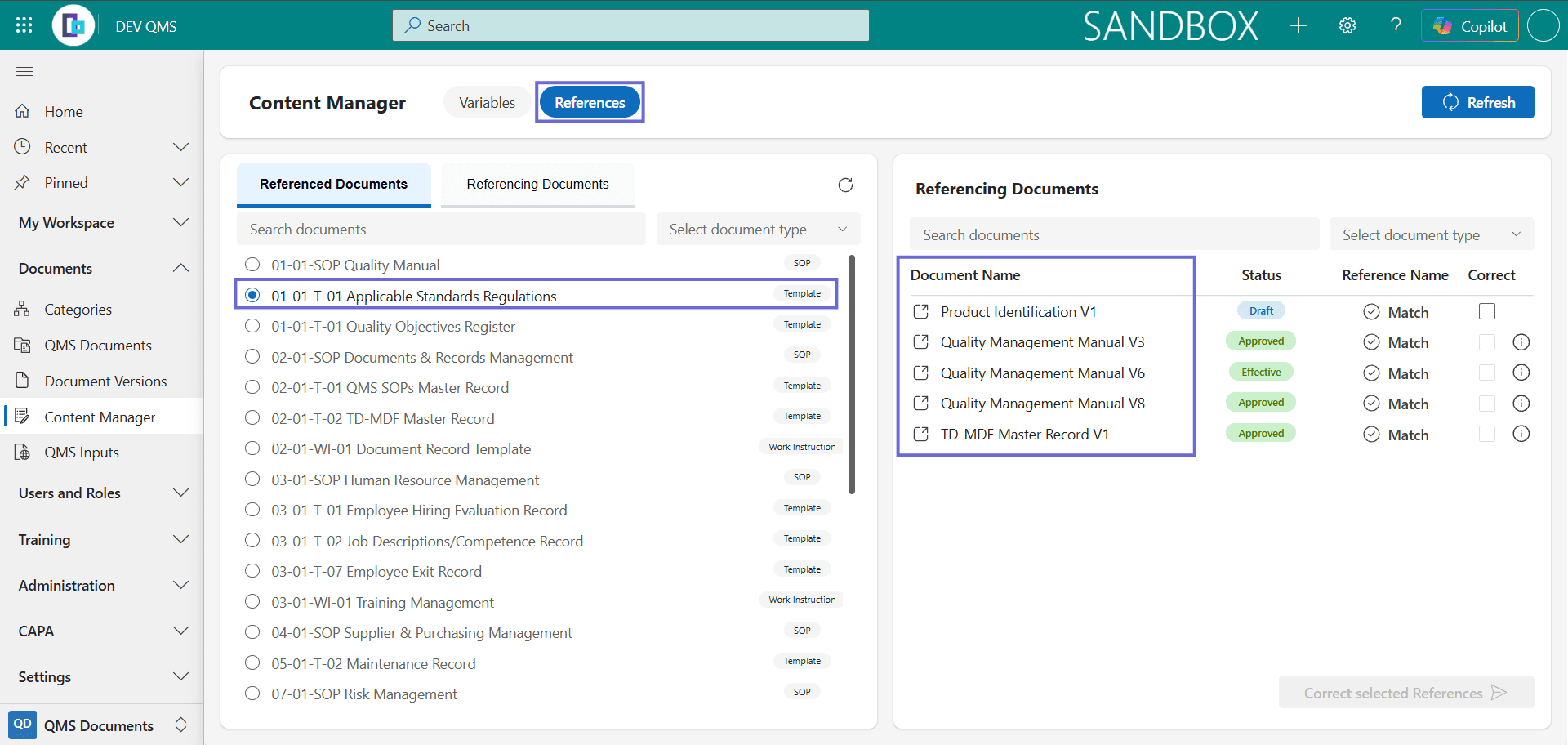1568x745 pixels.
Task: Open the user profile avatar circle
Action: [x=1543, y=25]
